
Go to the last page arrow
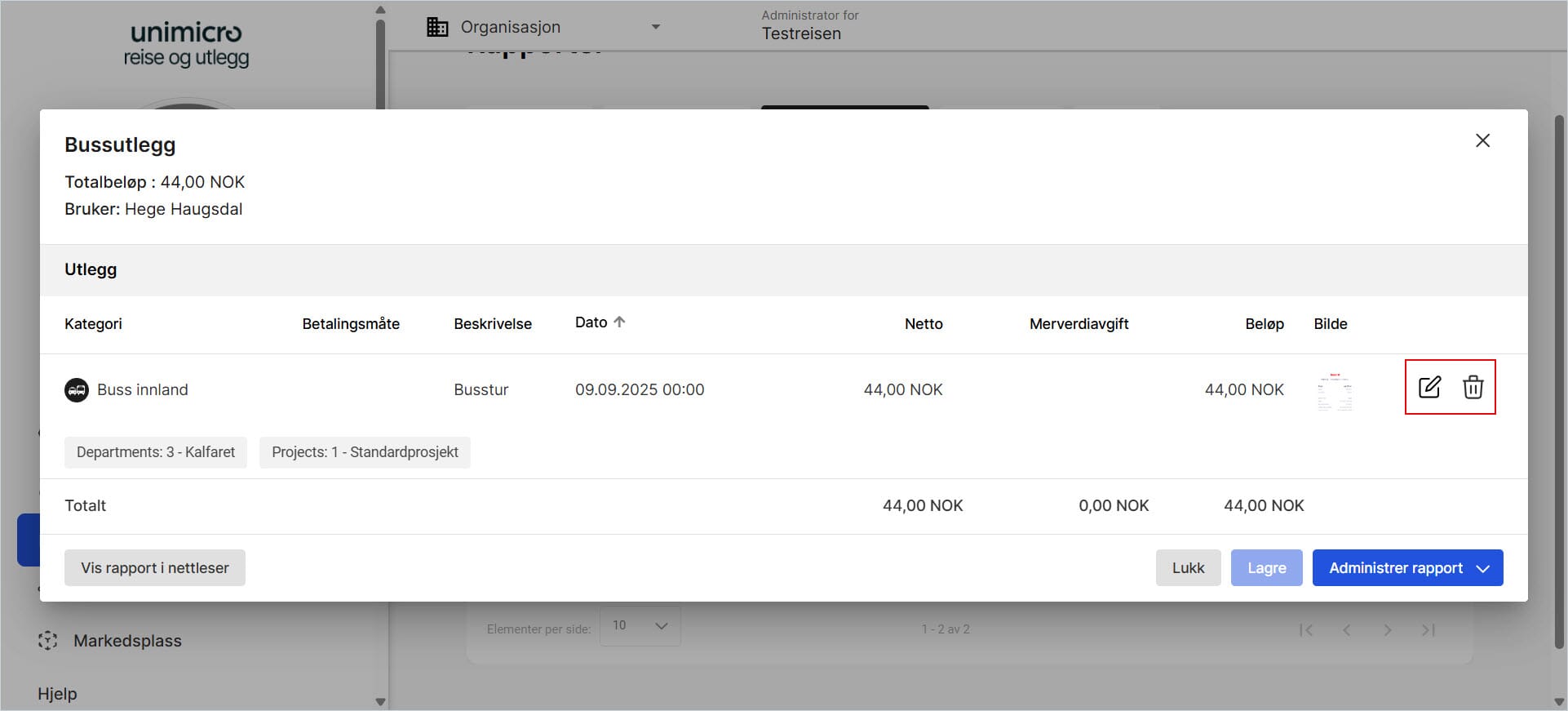(x=1428, y=629)
